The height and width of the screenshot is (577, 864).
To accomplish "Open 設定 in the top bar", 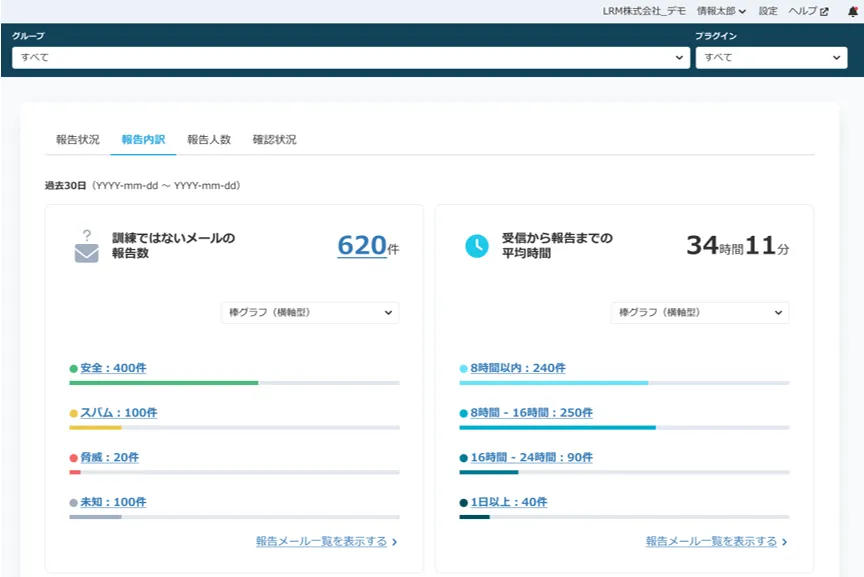I will (x=769, y=12).
